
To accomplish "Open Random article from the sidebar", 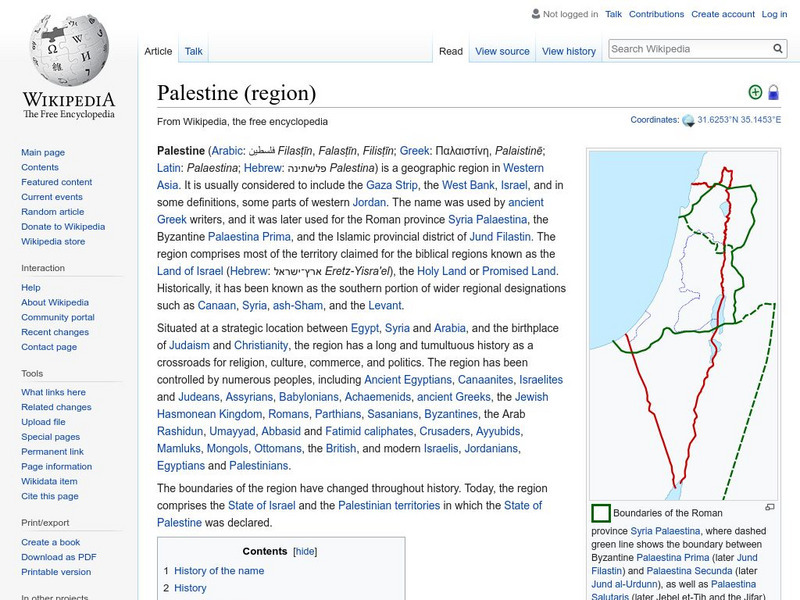I will pyautogui.click(x=55, y=212).
